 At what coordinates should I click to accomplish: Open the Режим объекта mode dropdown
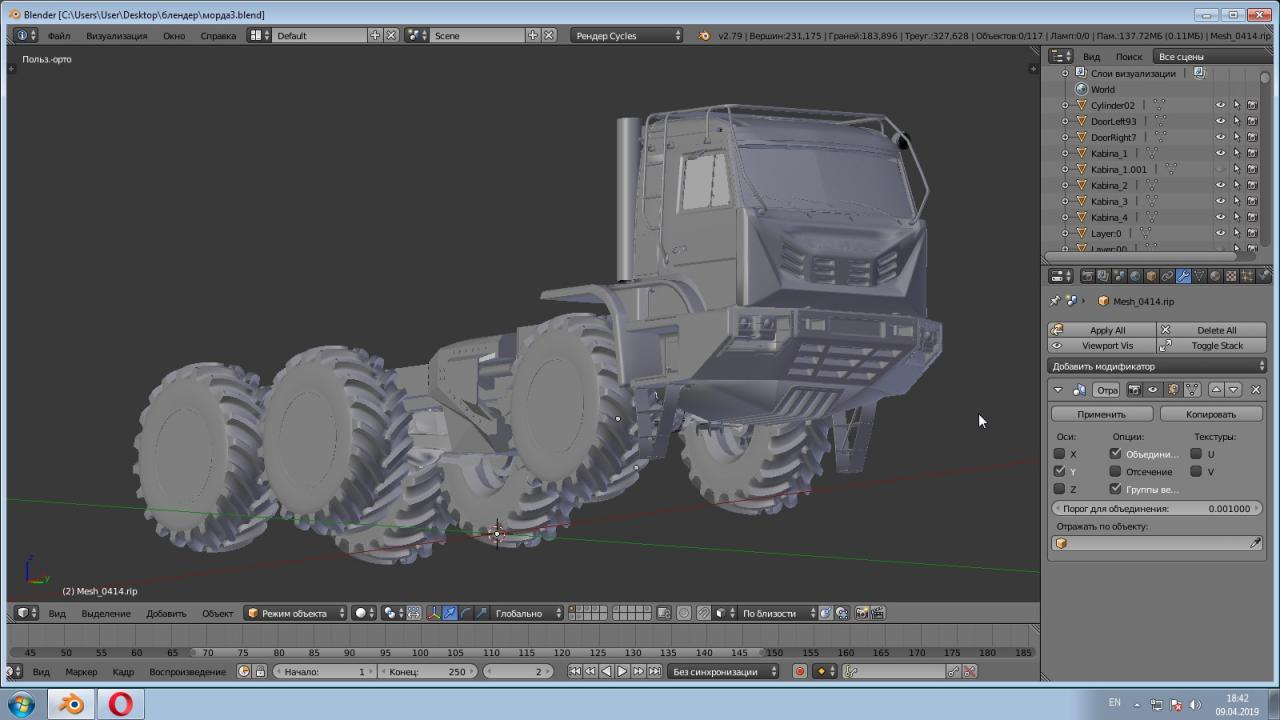(296, 613)
